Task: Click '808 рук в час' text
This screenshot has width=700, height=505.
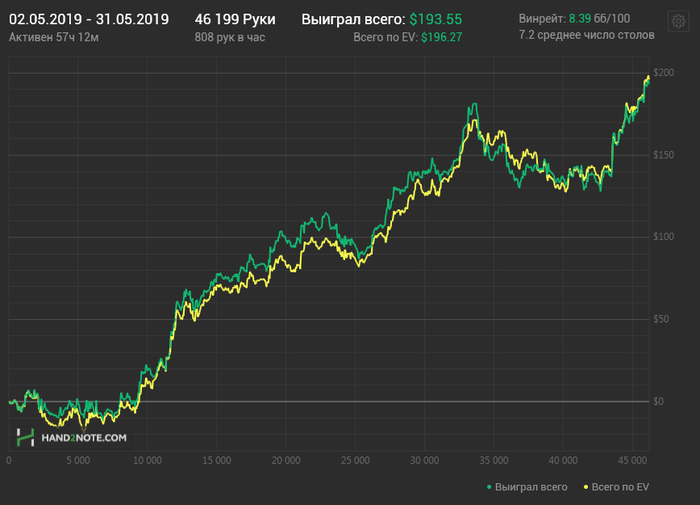Action: point(230,37)
